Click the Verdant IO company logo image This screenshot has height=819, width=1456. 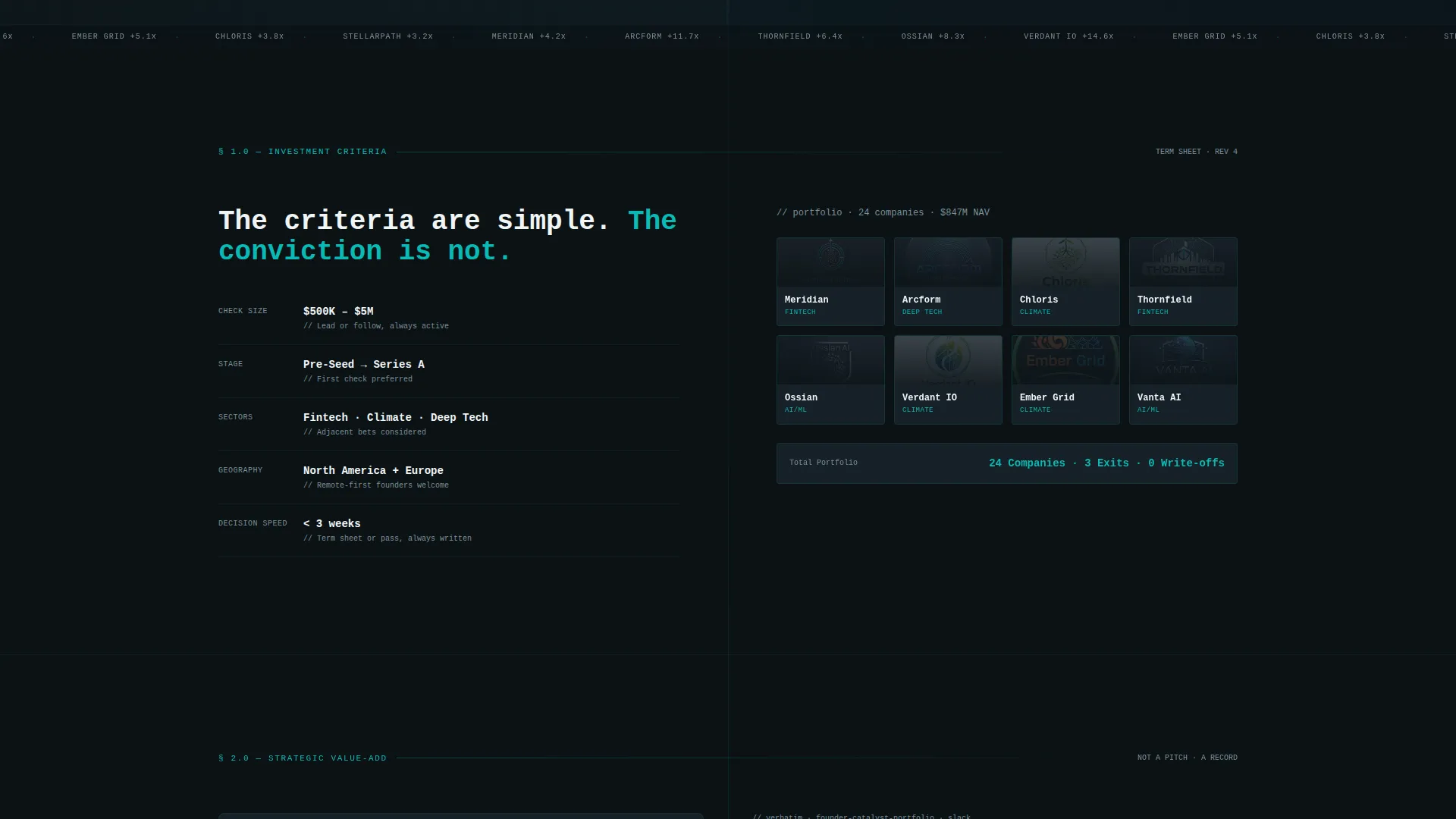948,360
